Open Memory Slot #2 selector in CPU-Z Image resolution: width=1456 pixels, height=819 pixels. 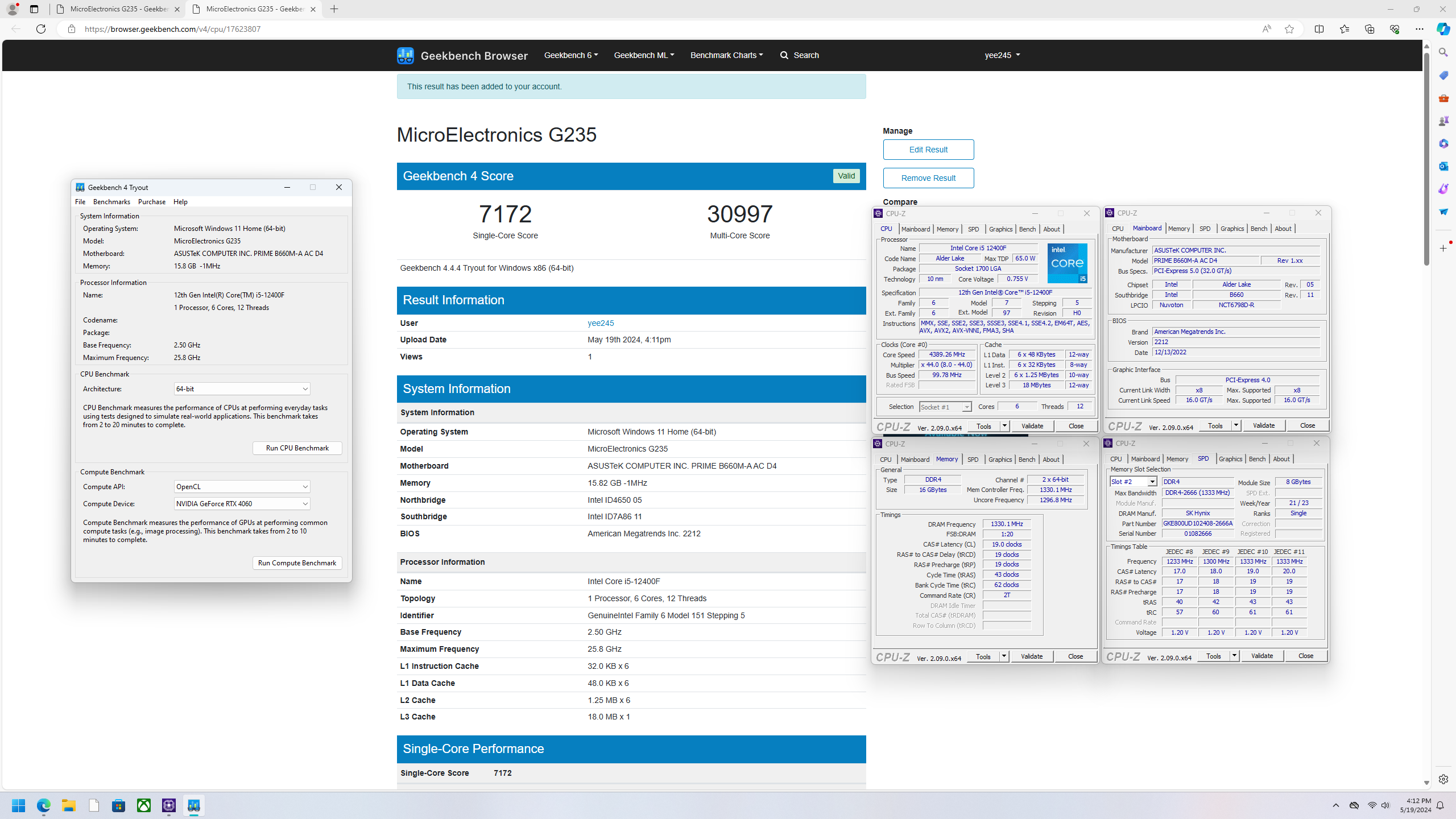pos(1133,482)
